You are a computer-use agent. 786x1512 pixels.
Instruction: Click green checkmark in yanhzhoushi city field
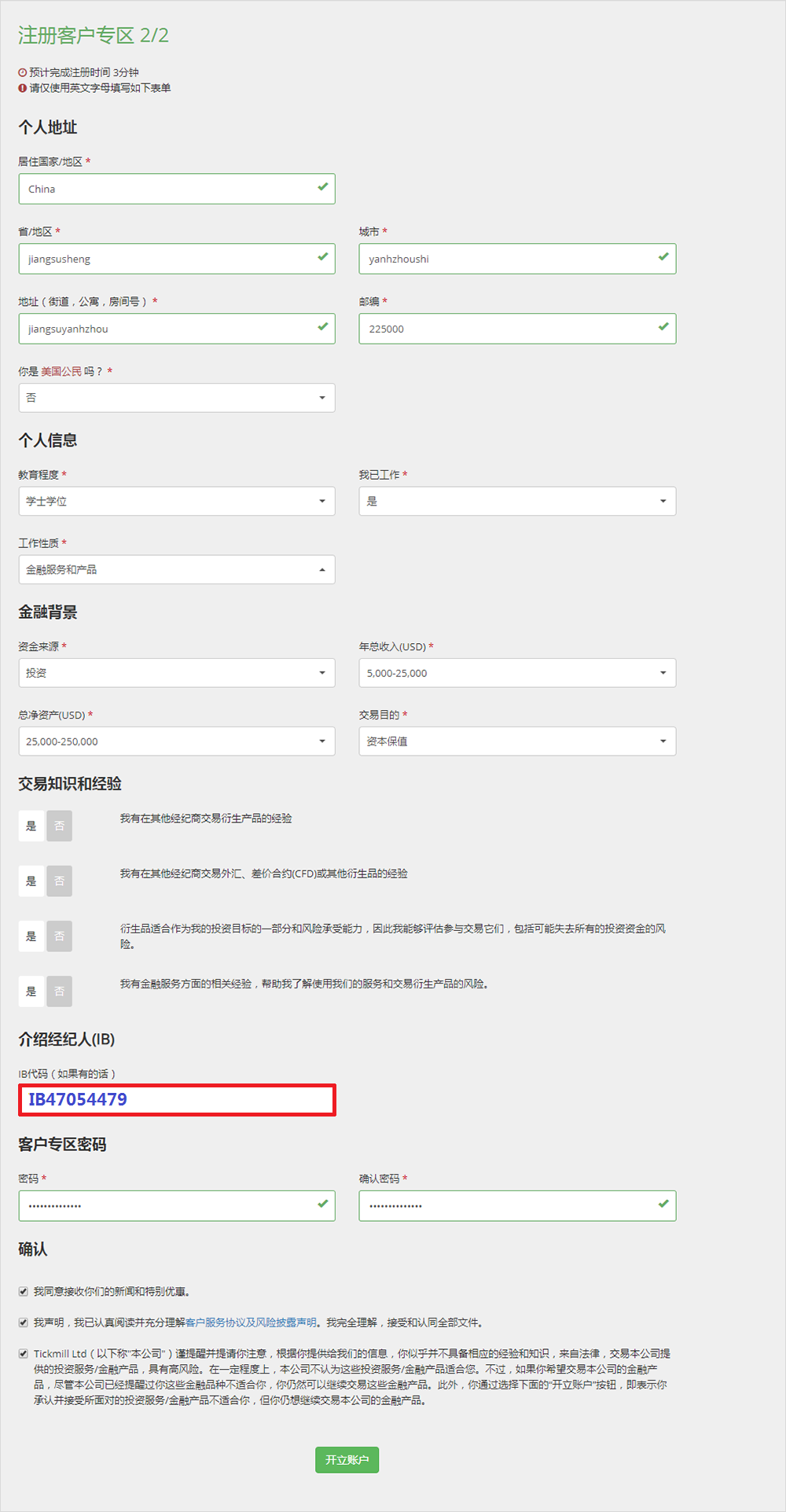663,257
